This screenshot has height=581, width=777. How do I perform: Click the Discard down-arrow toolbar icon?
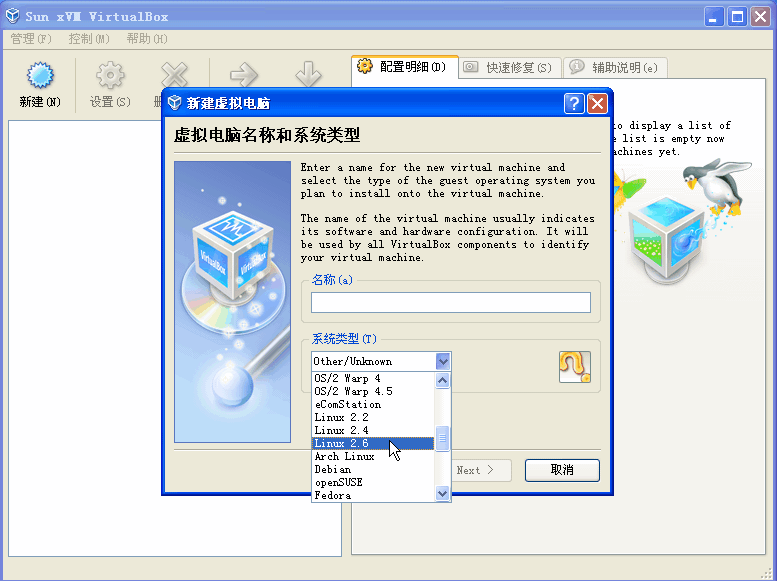pos(308,74)
